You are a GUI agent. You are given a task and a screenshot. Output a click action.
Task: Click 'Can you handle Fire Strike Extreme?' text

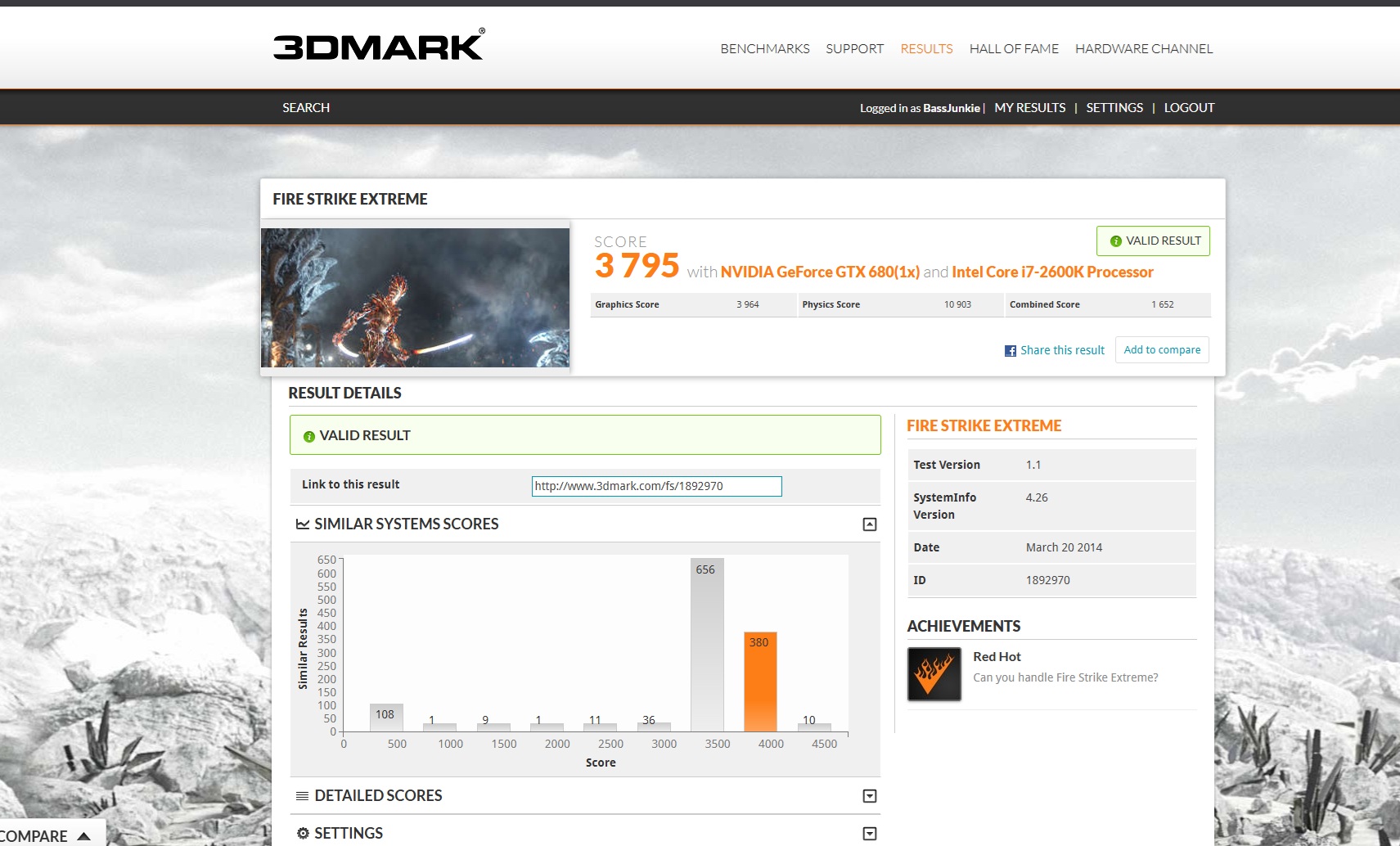(x=1065, y=677)
